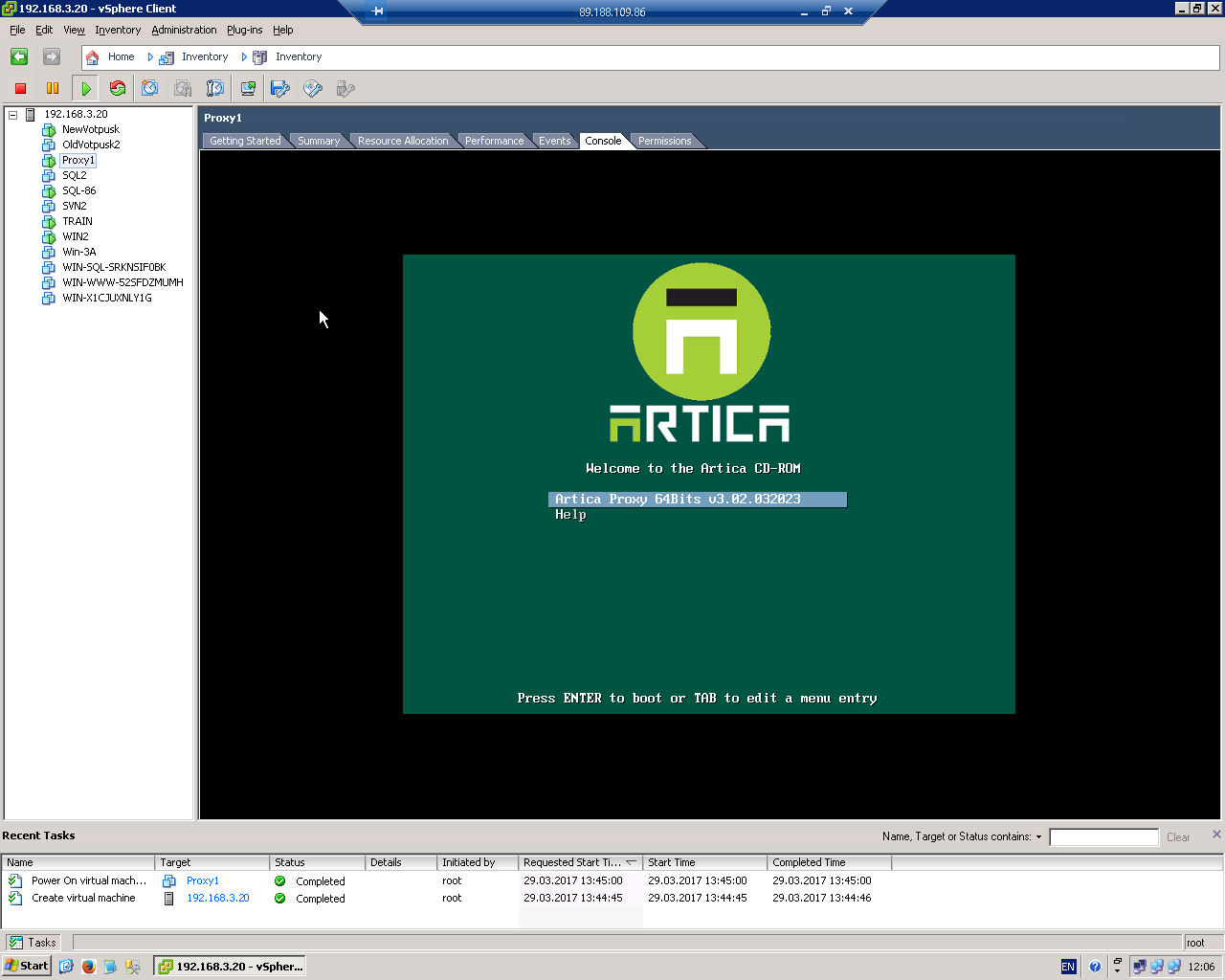The width and height of the screenshot is (1225, 980).
Task: Click the red Power Off stop button
Action: click(x=20, y=89)
